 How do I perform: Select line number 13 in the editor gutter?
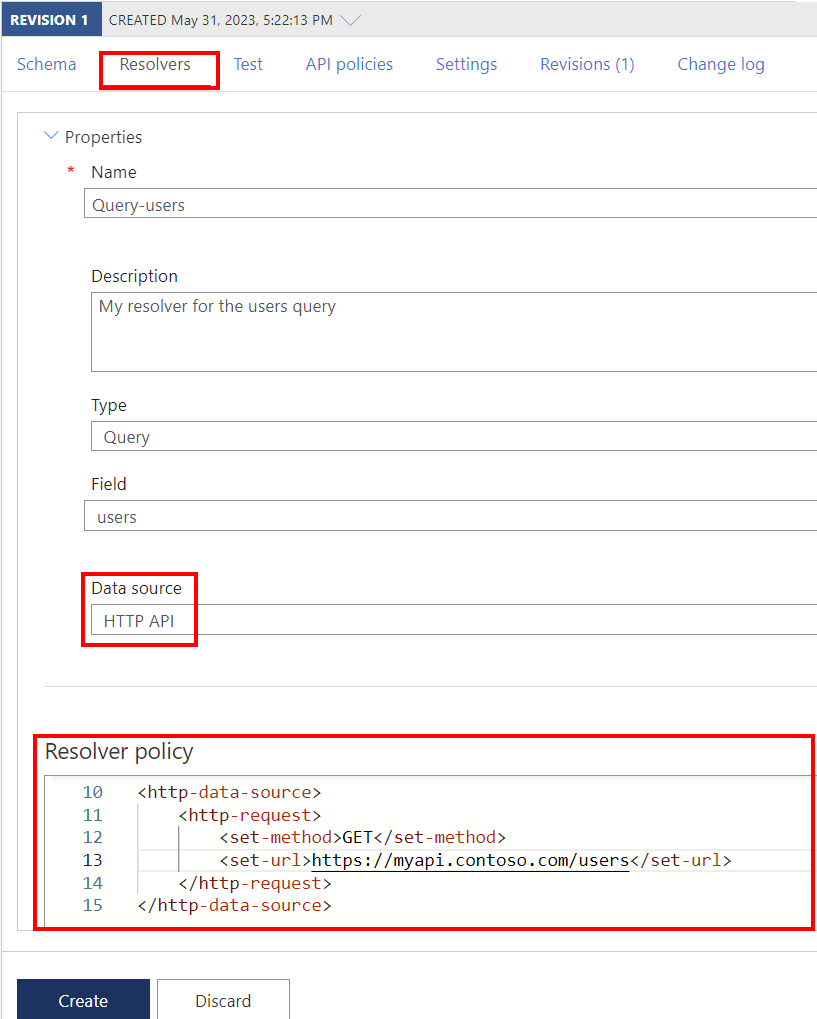(92, 860)
